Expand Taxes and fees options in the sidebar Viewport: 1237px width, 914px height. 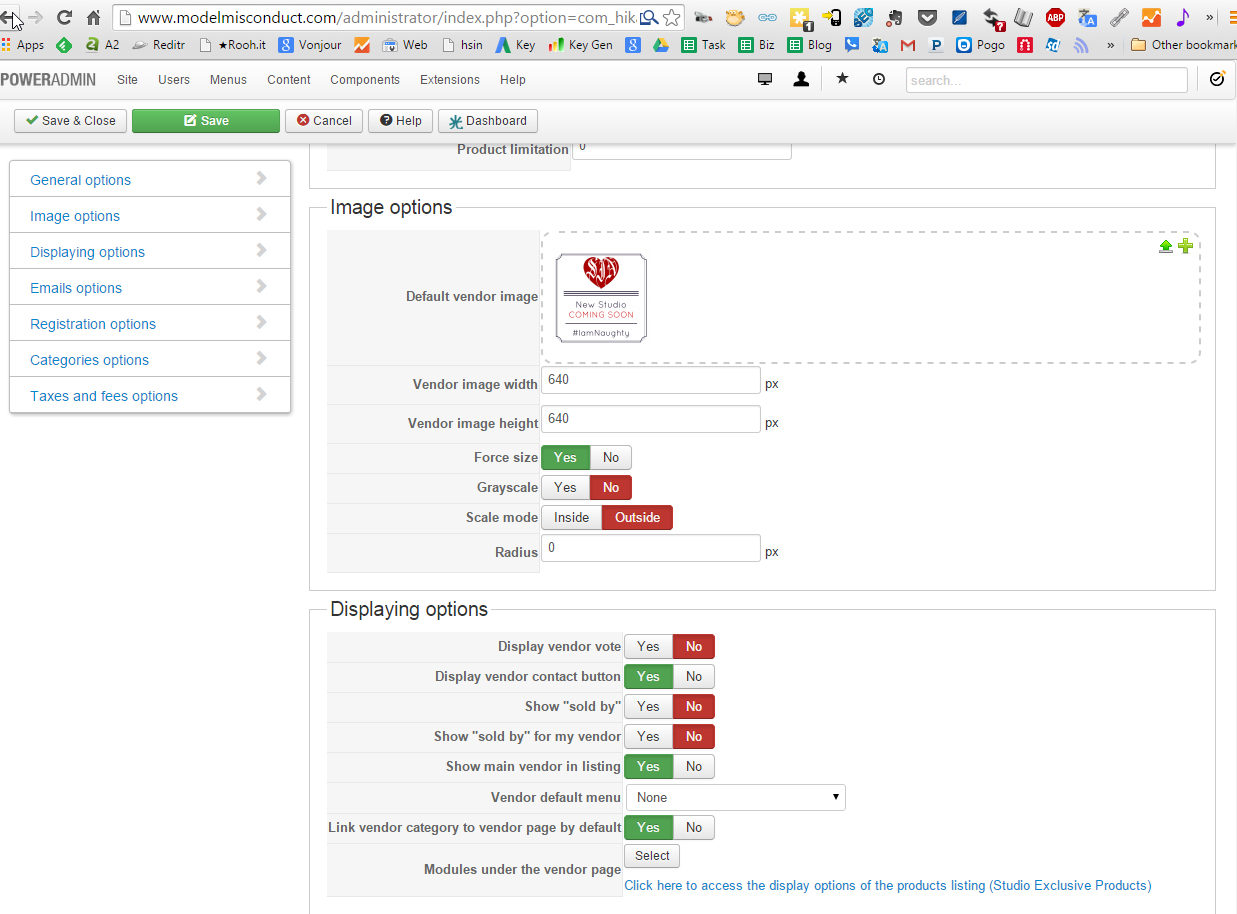pyautogui.click(x=150, y=395)
